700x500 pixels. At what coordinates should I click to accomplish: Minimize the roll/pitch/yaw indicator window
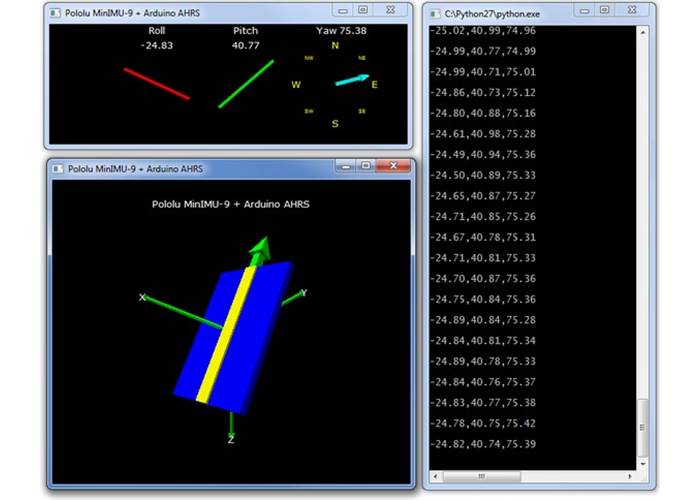coord(341,10)
